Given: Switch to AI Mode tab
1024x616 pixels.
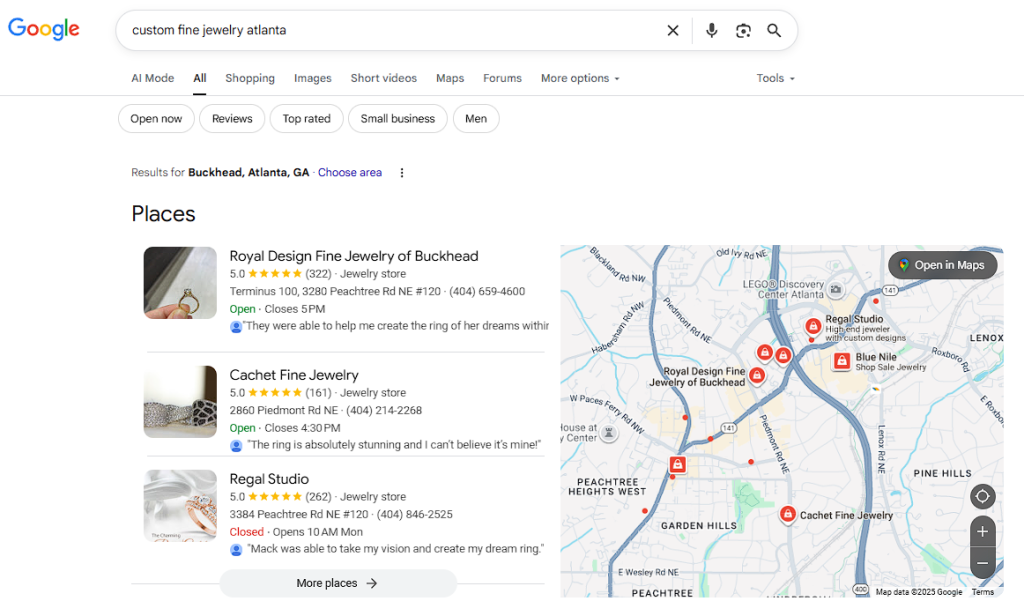Looking at the screenshot, I should [153, 78].
